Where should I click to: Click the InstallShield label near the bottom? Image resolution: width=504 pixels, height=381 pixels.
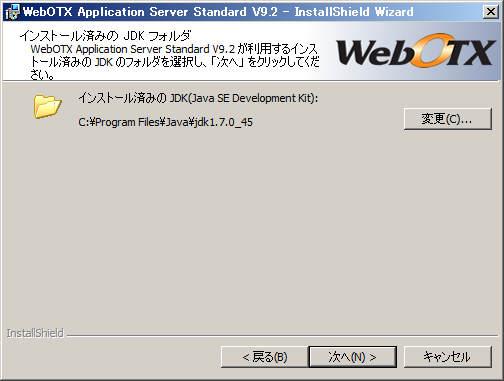click(35, 333)
